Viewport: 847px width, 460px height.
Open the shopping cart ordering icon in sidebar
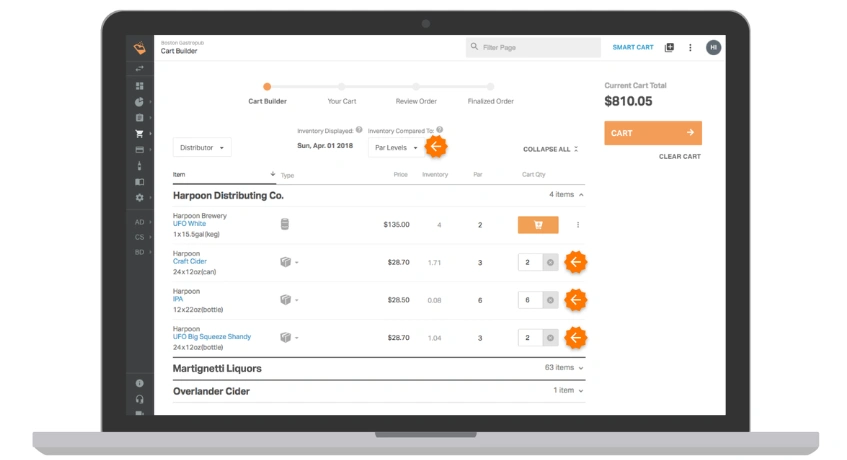pyautogui.click(x=139, y=133)
